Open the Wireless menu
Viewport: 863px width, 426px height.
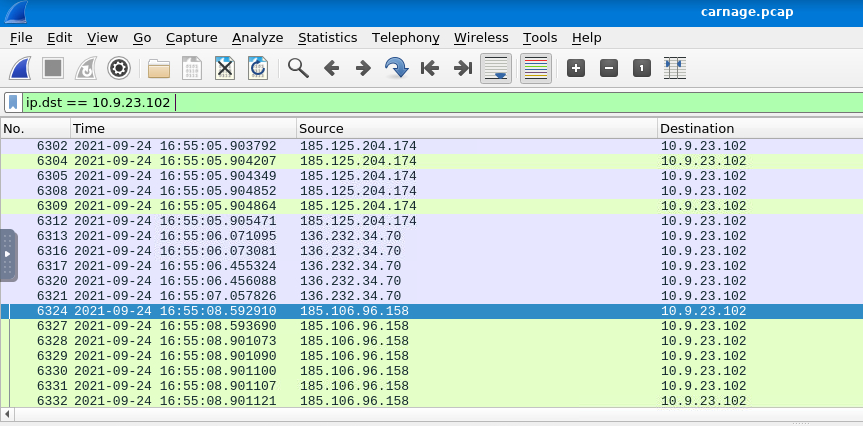[481, 38]
